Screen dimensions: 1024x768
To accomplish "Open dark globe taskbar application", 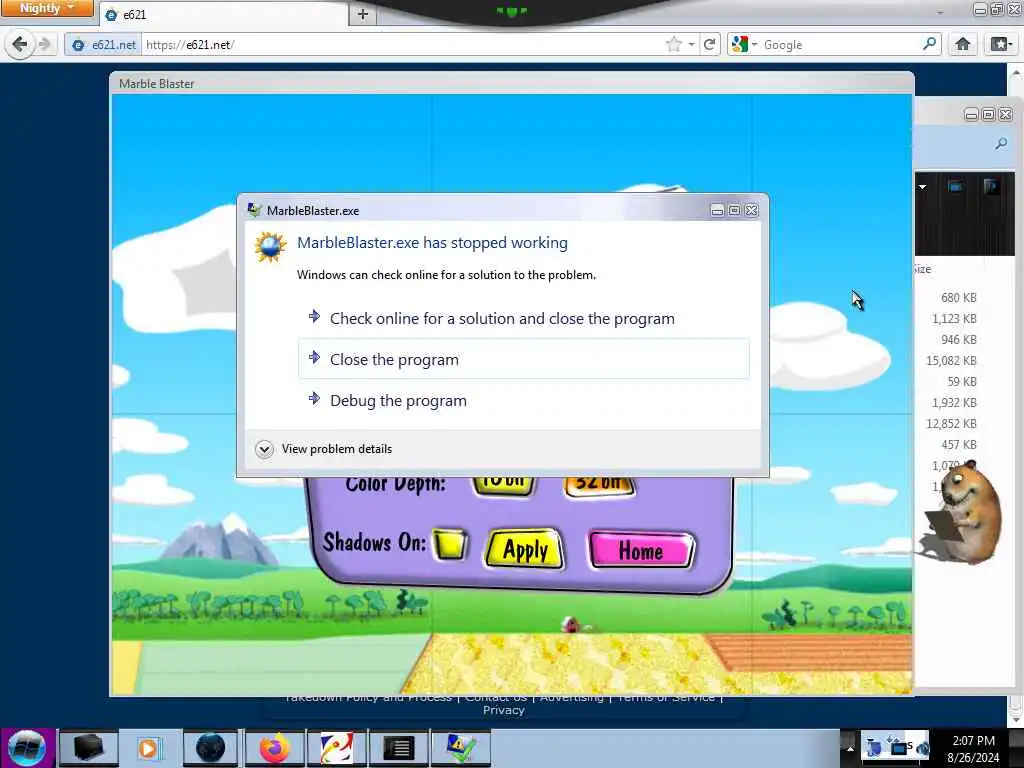I will point(210,748).
